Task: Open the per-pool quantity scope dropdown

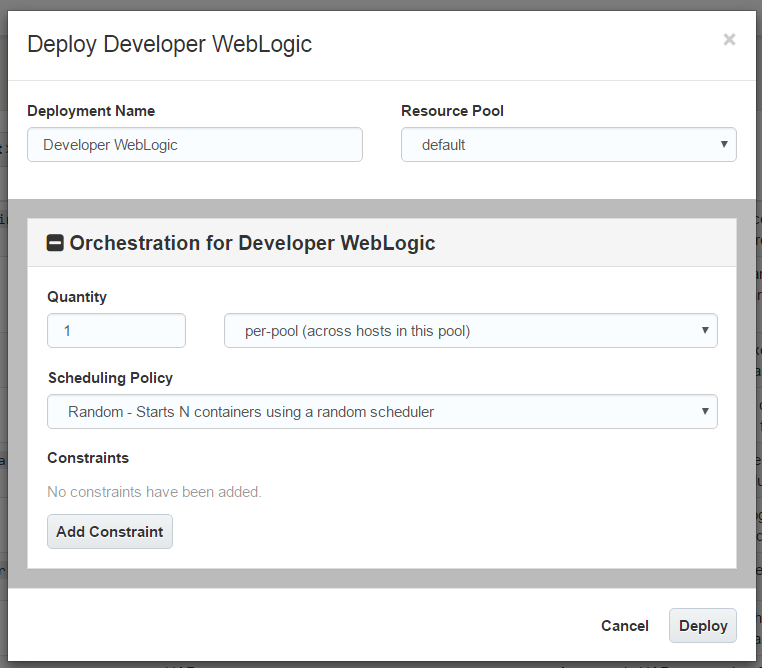Action: coord(470,331)
